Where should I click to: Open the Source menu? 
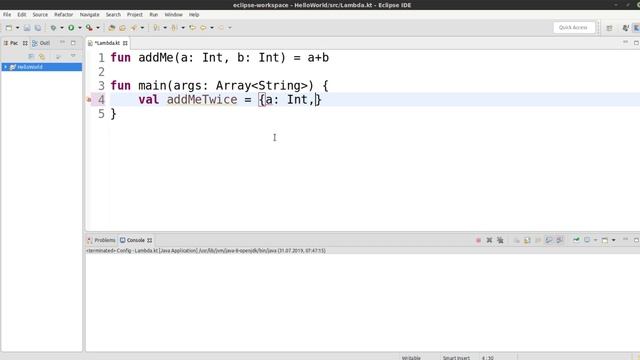[x=40, y=15]
